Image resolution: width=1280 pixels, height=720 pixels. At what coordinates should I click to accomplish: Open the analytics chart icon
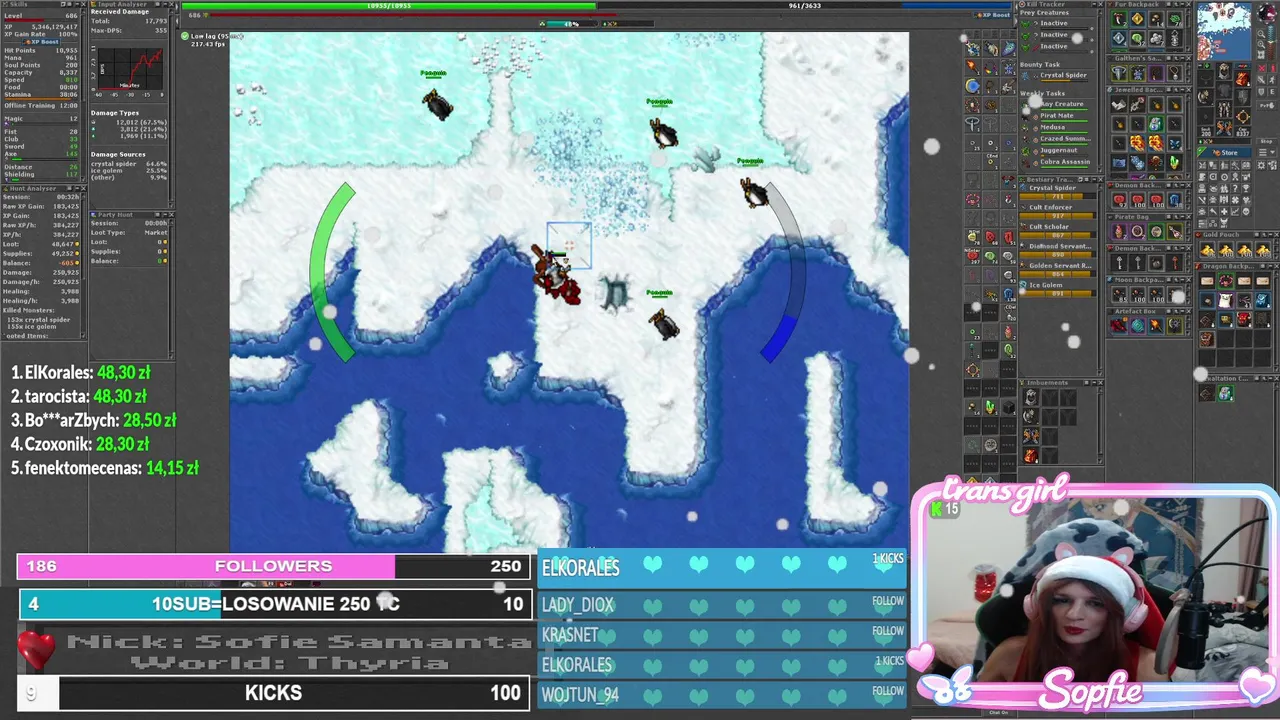pos(1235,212)
